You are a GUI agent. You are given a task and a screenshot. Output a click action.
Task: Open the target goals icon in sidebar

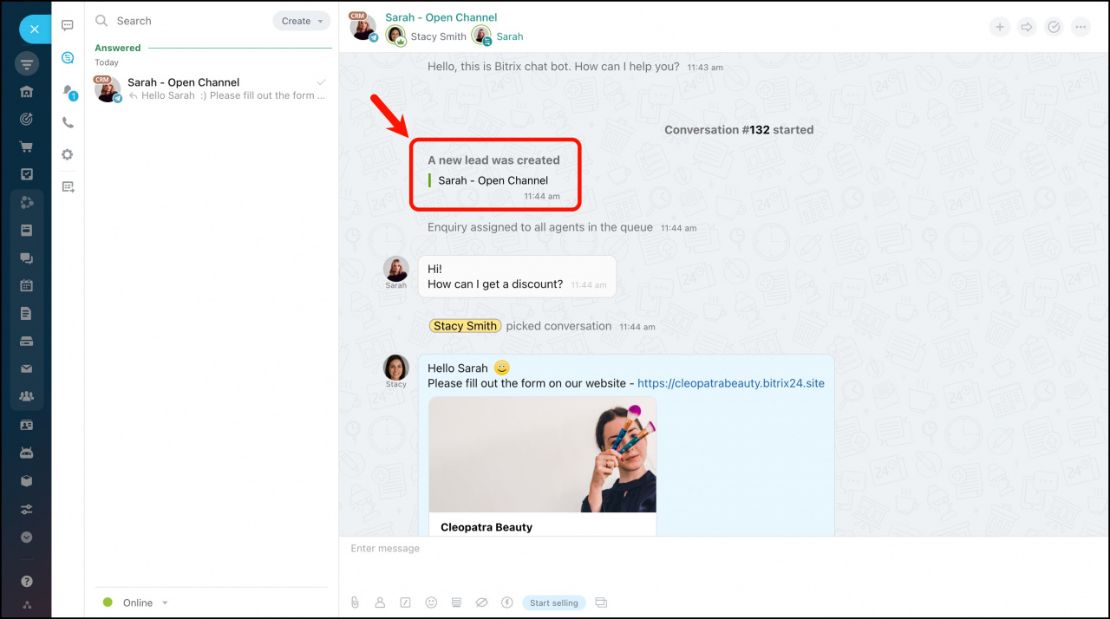pos(26,119)
